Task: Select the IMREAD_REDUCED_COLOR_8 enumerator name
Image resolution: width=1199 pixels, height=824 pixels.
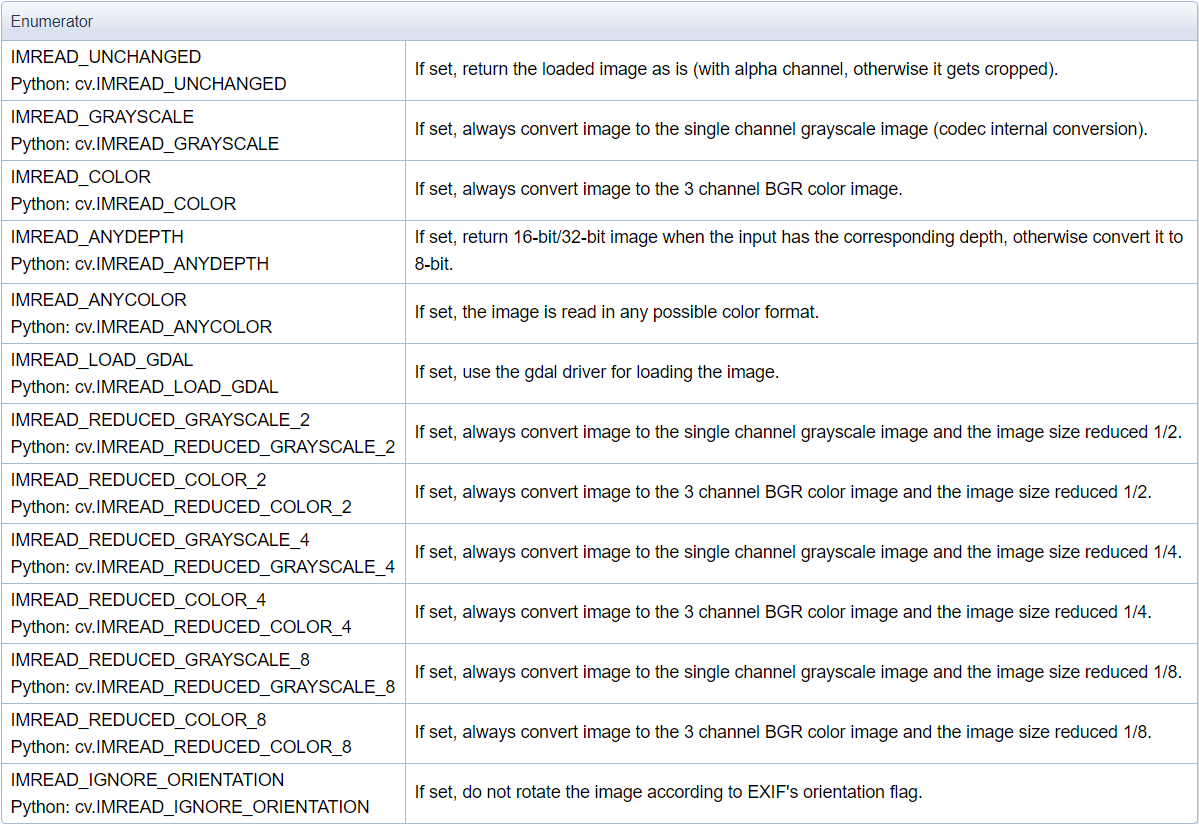Action: tap(138, 720)
